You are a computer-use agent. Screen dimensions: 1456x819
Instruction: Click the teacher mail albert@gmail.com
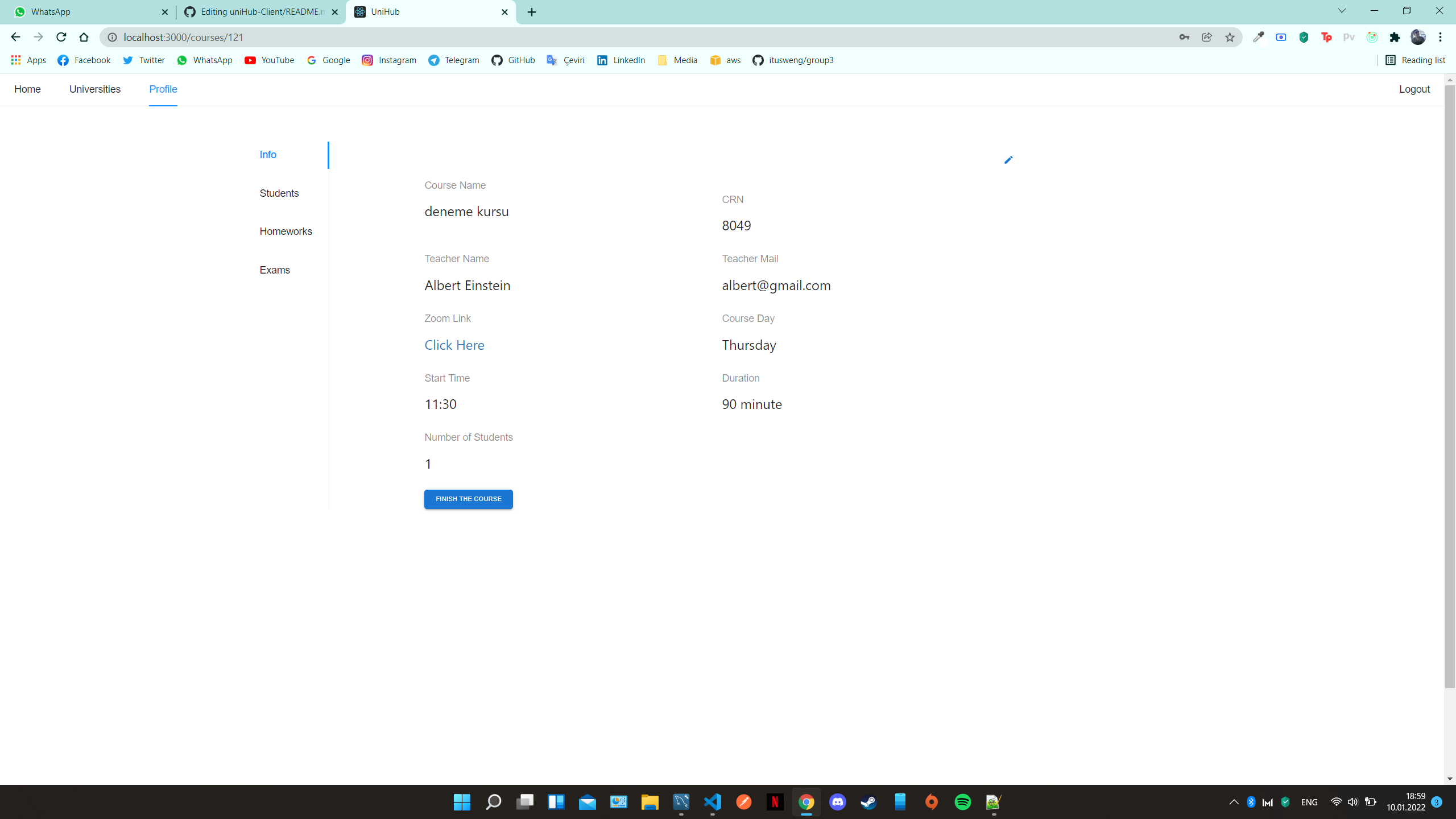pyautogui.click(x=776, y=286)
